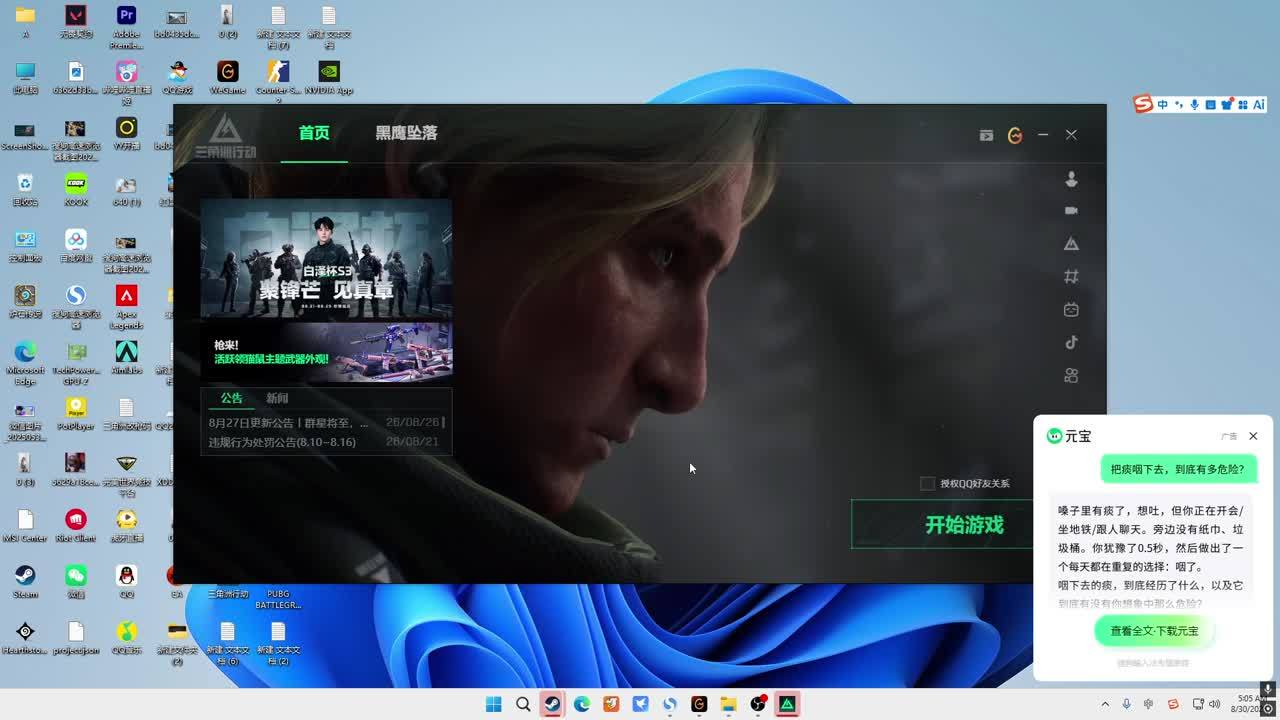The image size is (1280, 720).
Task: Open the 枪来 weapon skin banner
Action: click(x=326, y=352)
